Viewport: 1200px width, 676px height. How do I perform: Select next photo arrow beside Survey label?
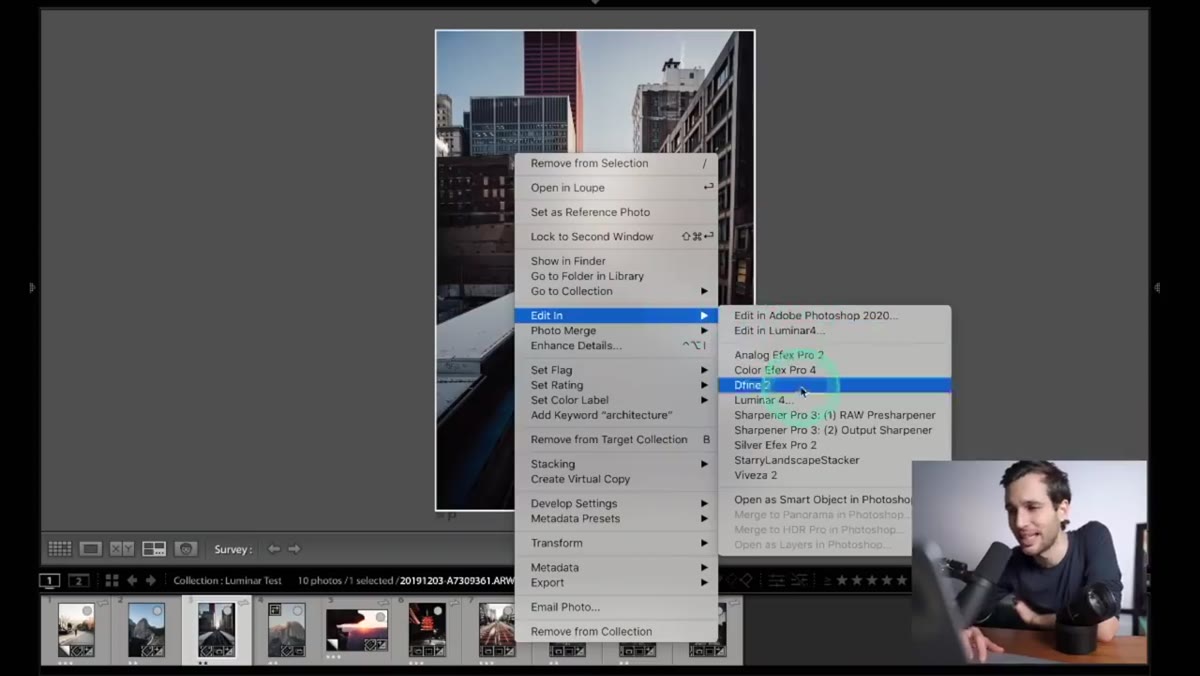click(294, 549)
